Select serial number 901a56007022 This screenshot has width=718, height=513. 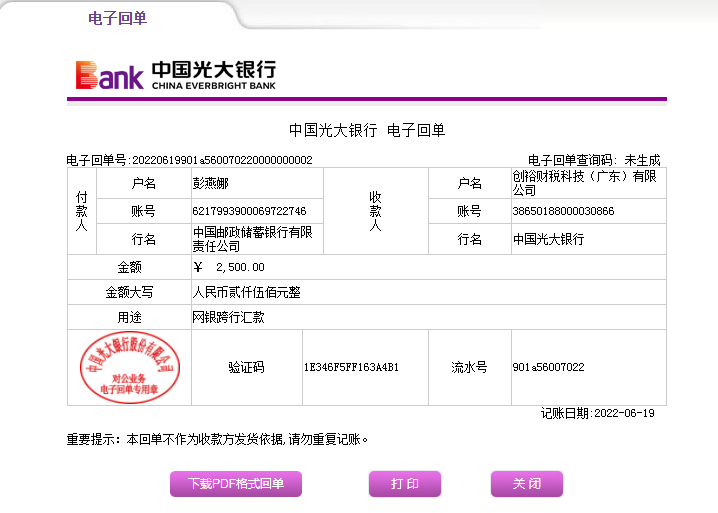click(x=549, y=367)
